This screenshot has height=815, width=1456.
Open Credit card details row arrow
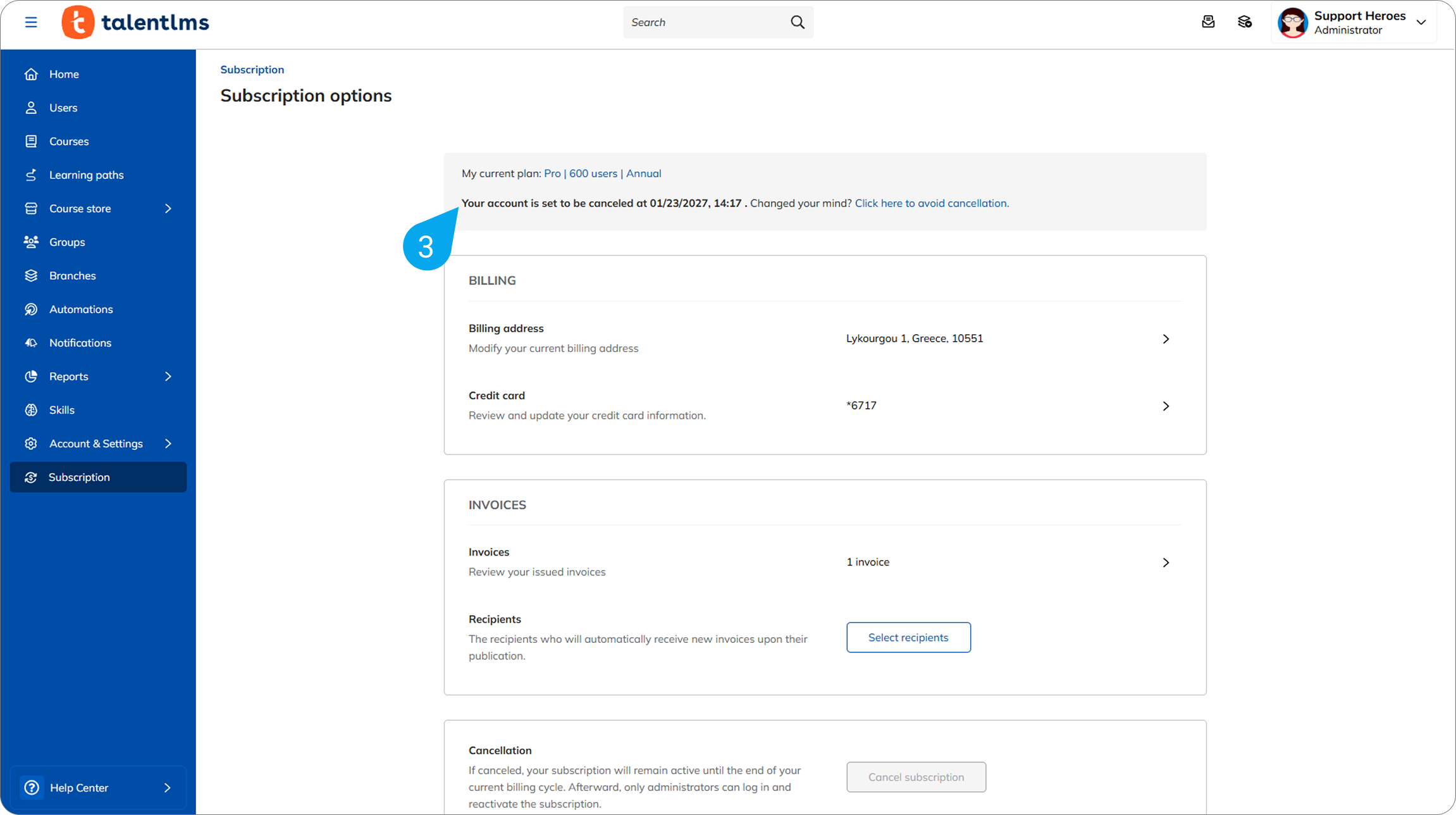click(1166, 406)
